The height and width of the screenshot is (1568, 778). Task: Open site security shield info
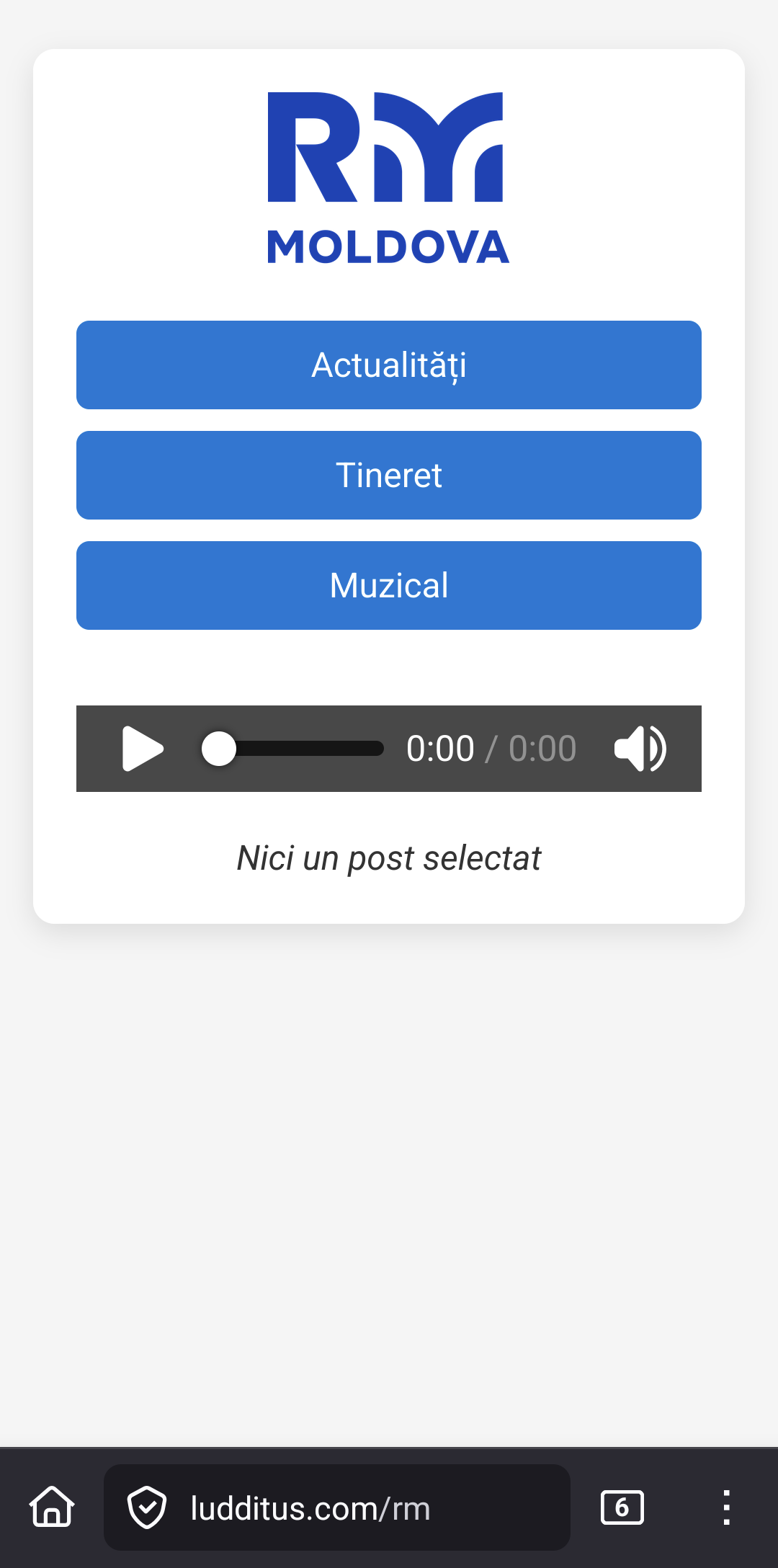click(147, 1507)
